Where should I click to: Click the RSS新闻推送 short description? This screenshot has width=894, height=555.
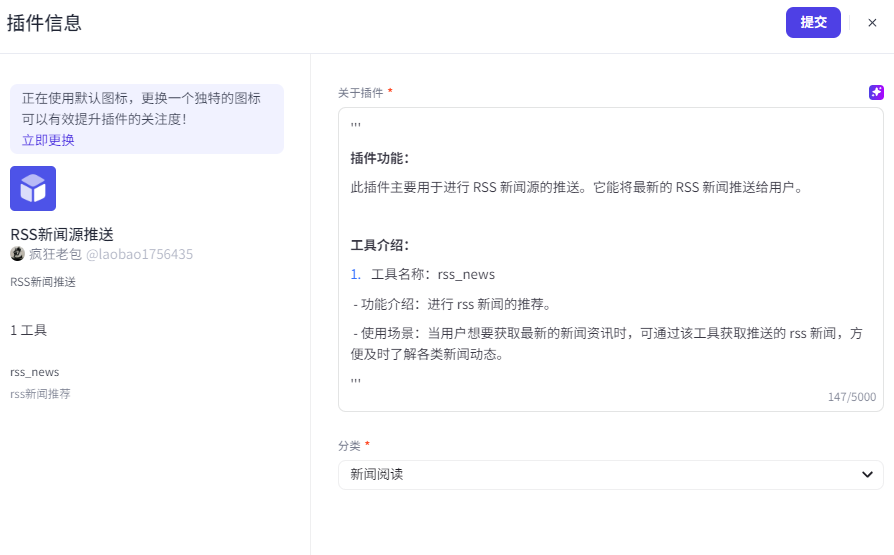pos(43,282)
